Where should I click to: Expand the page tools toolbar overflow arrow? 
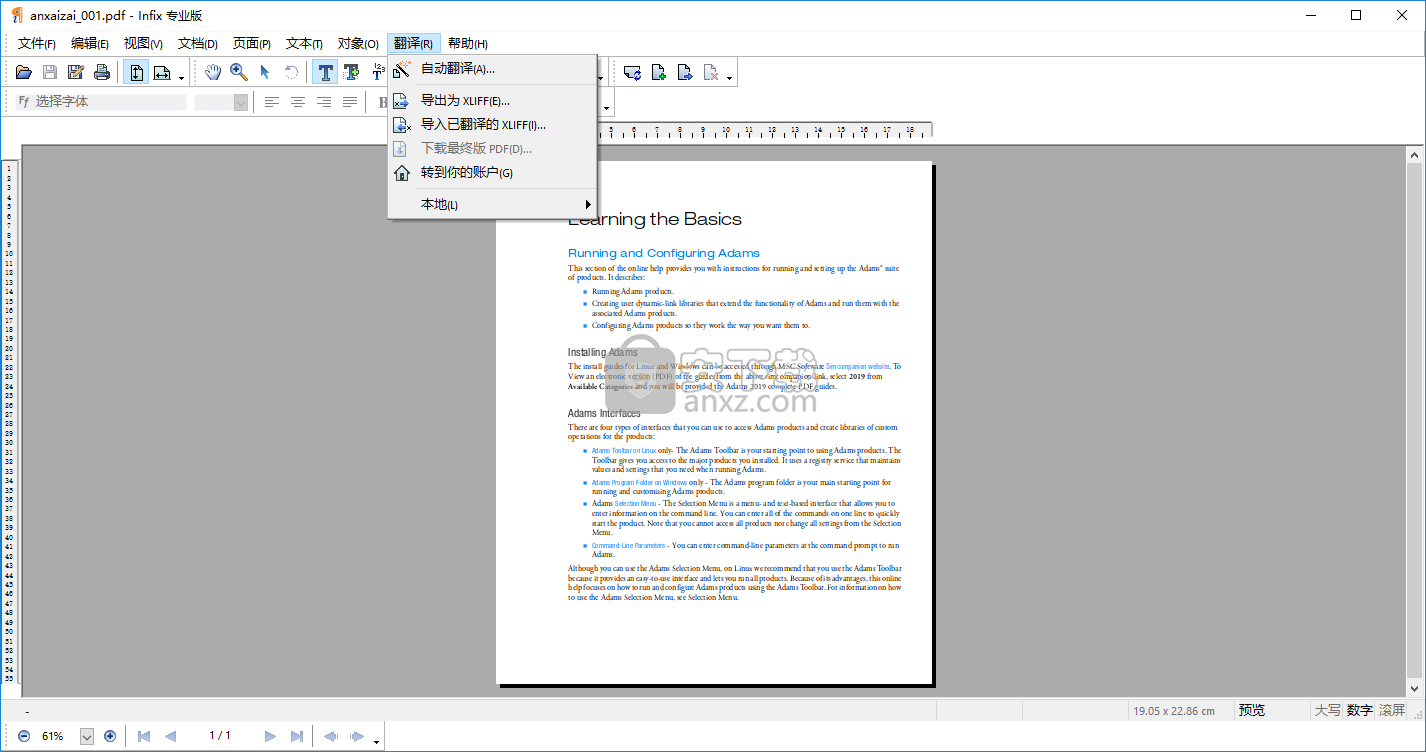[x=730, y=77]
